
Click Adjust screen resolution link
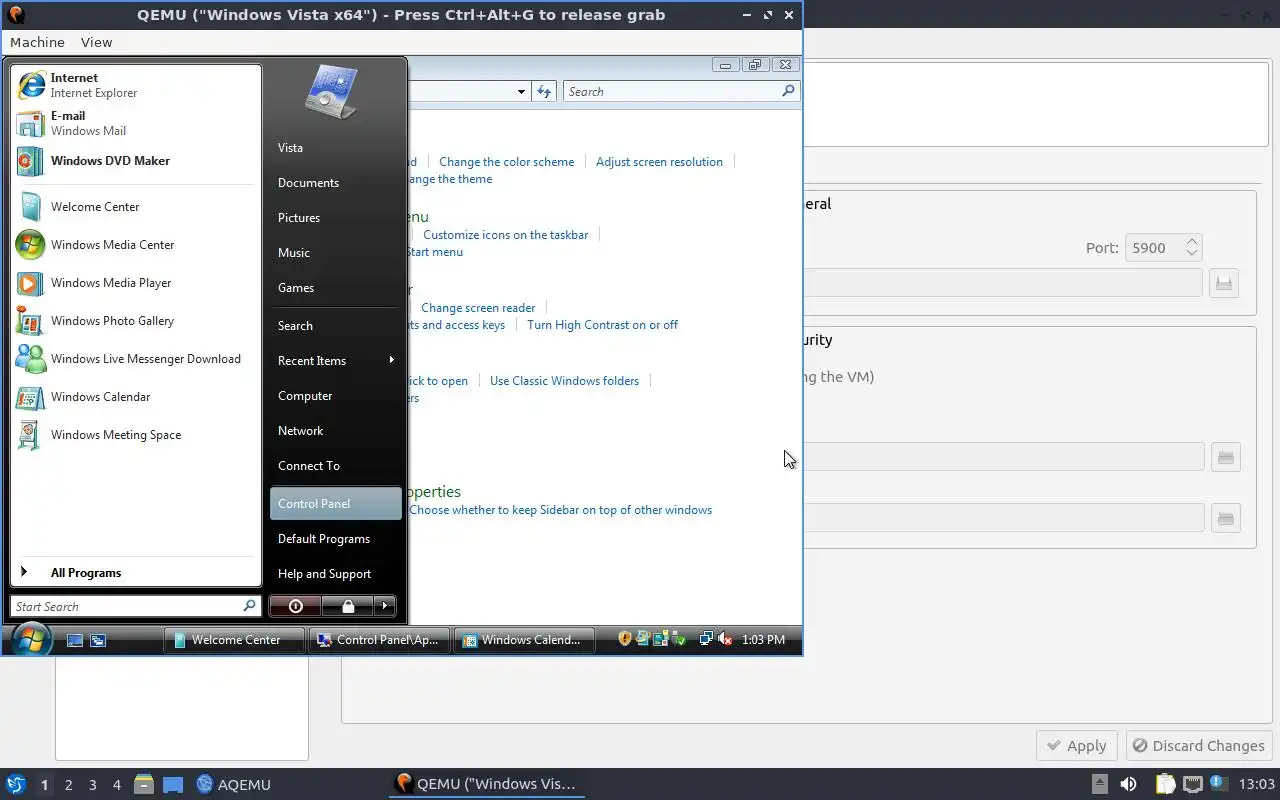pyautogui.click(x=659, y=162)
